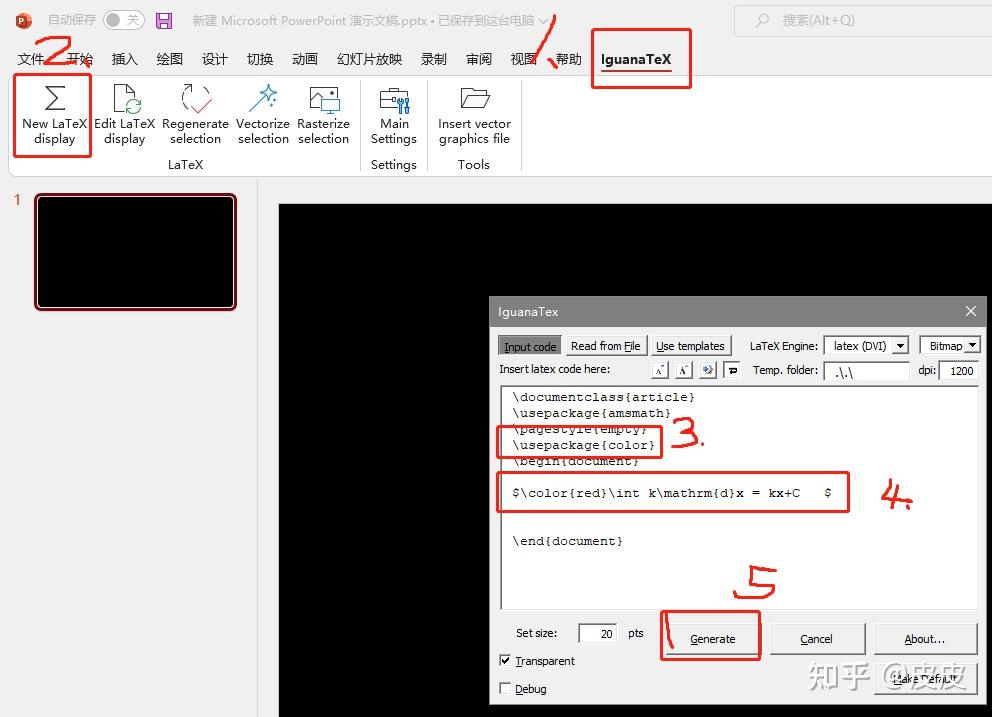Click the \end{document} line

click(x=567, y=541)
